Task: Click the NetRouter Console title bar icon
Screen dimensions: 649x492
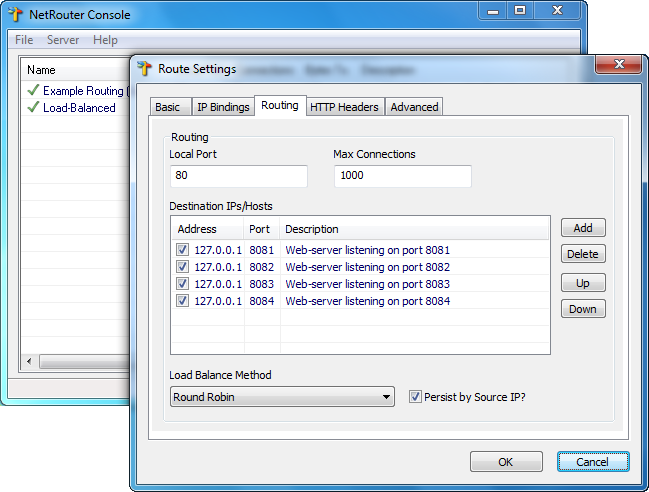Action: (x=15, y=14)
